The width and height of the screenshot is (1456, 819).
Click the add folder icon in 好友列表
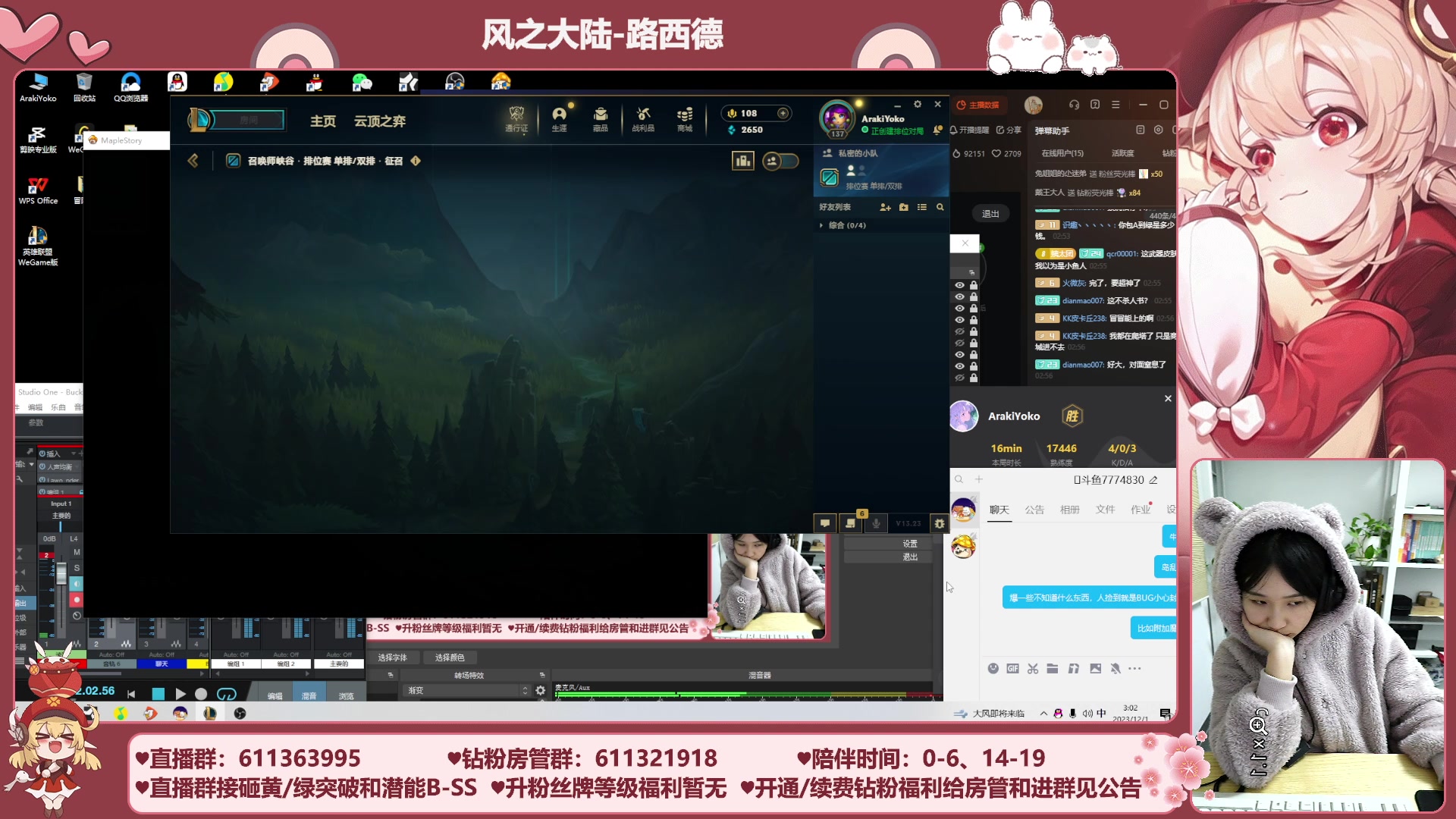[x=904, y=207]
